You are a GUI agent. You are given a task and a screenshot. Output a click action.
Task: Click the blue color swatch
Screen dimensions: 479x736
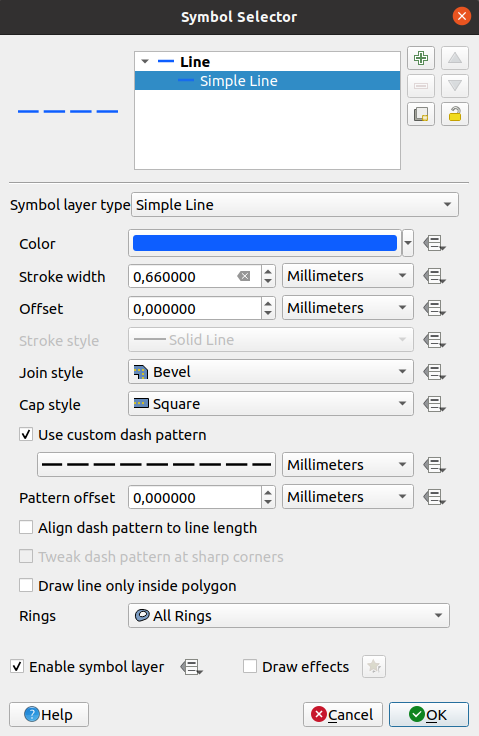(265, 243)
